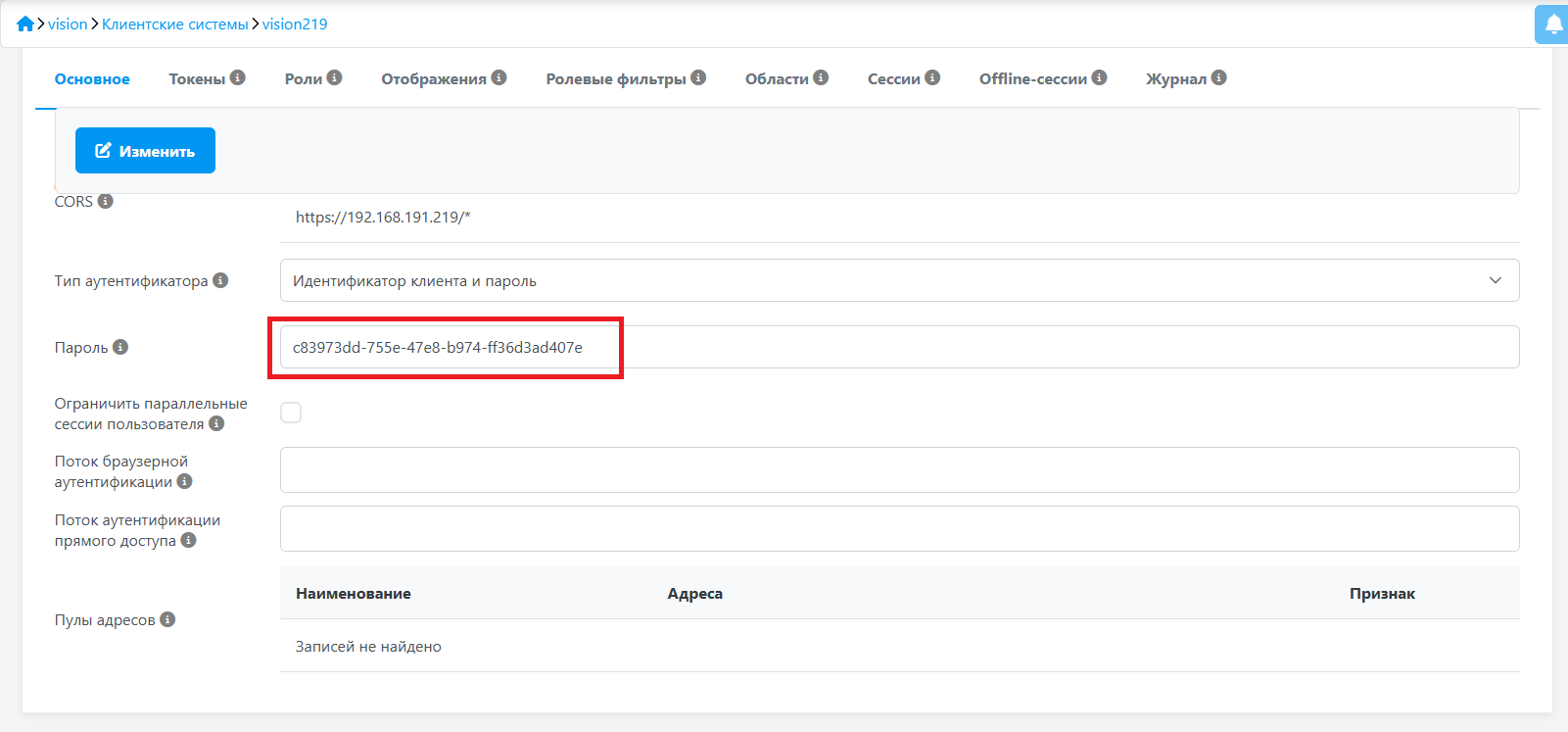The height and width of the screenshot is (732, 1568).
Task: Open Клиентские системы breadcrumb link
Action: 175,24
